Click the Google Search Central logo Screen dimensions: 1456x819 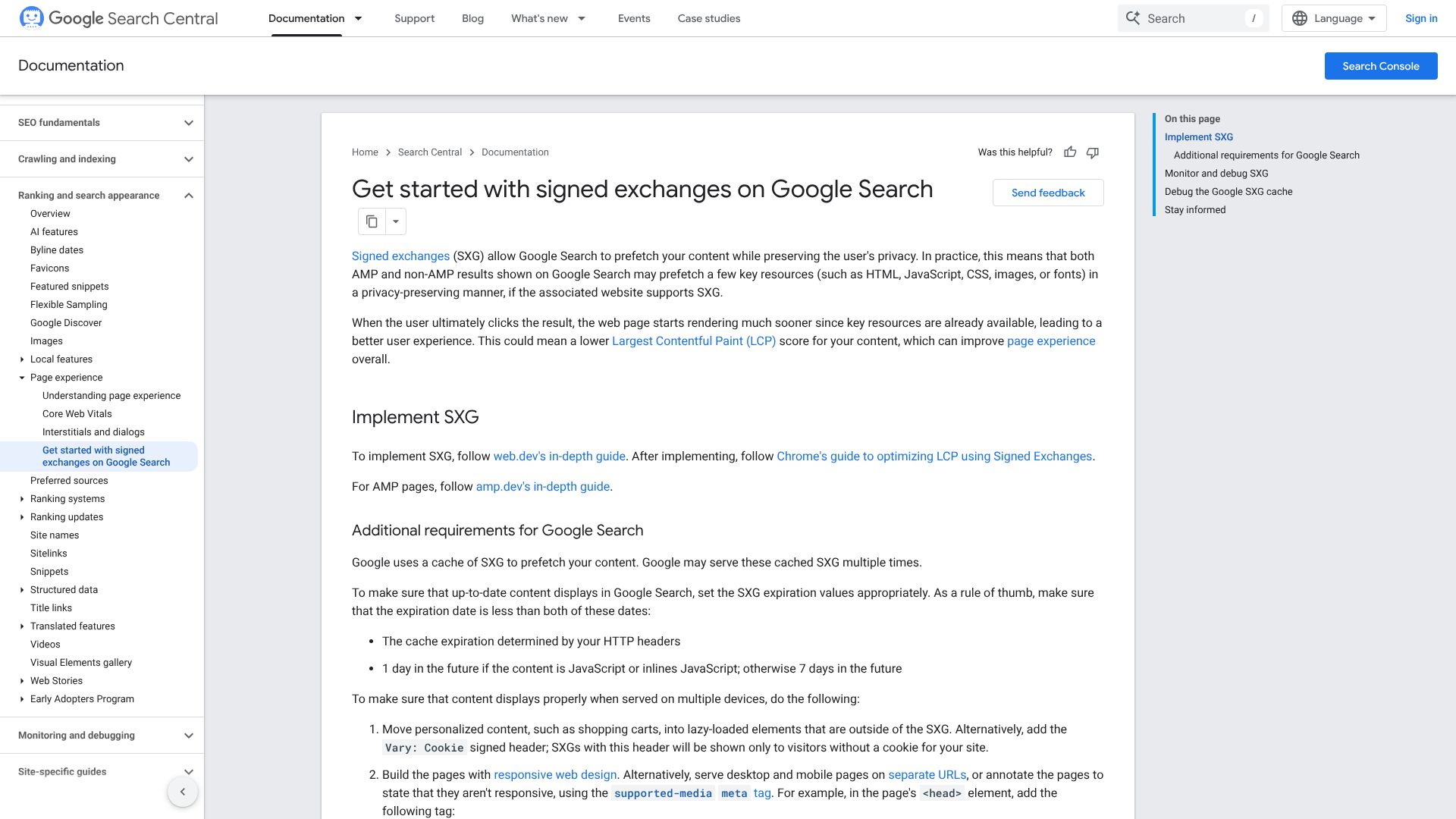click(x=119, y=18)
